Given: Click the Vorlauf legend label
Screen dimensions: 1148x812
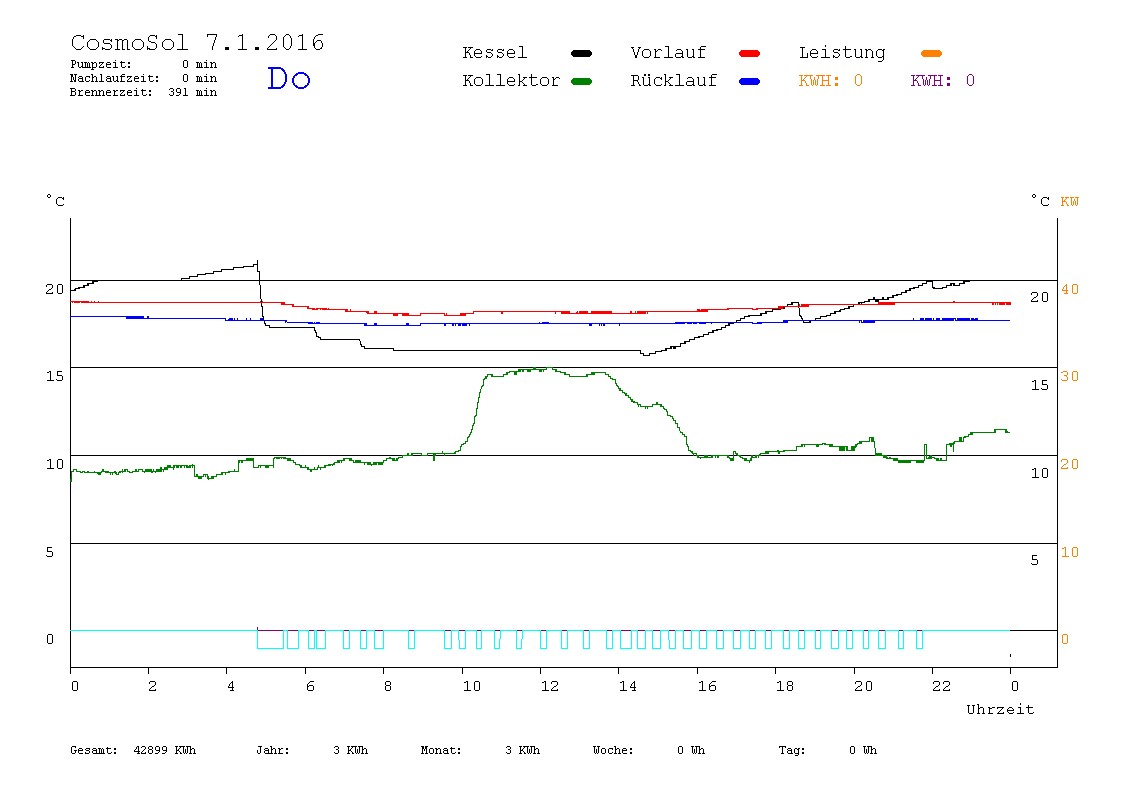Looking at the screenshot, I should [668, 53].
